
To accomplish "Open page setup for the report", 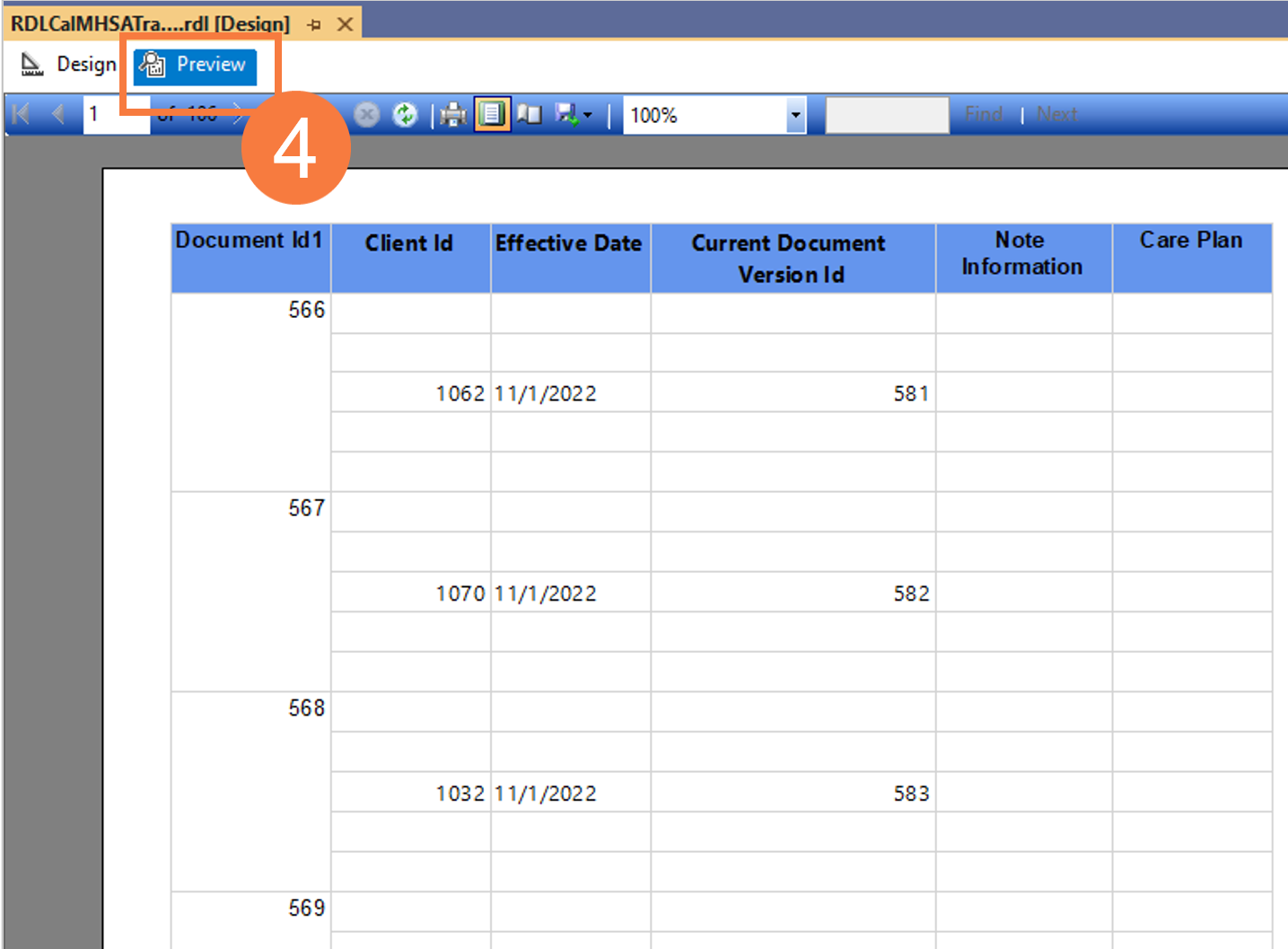I will pos(529,114).
